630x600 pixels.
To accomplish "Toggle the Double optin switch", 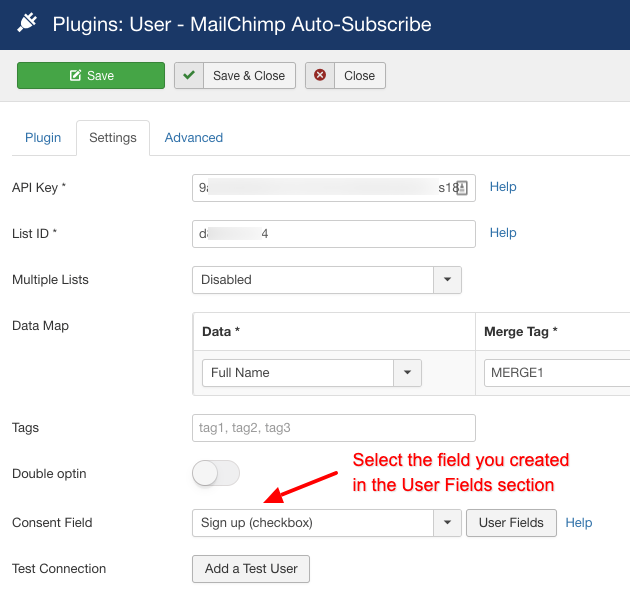I will [216, 473].
